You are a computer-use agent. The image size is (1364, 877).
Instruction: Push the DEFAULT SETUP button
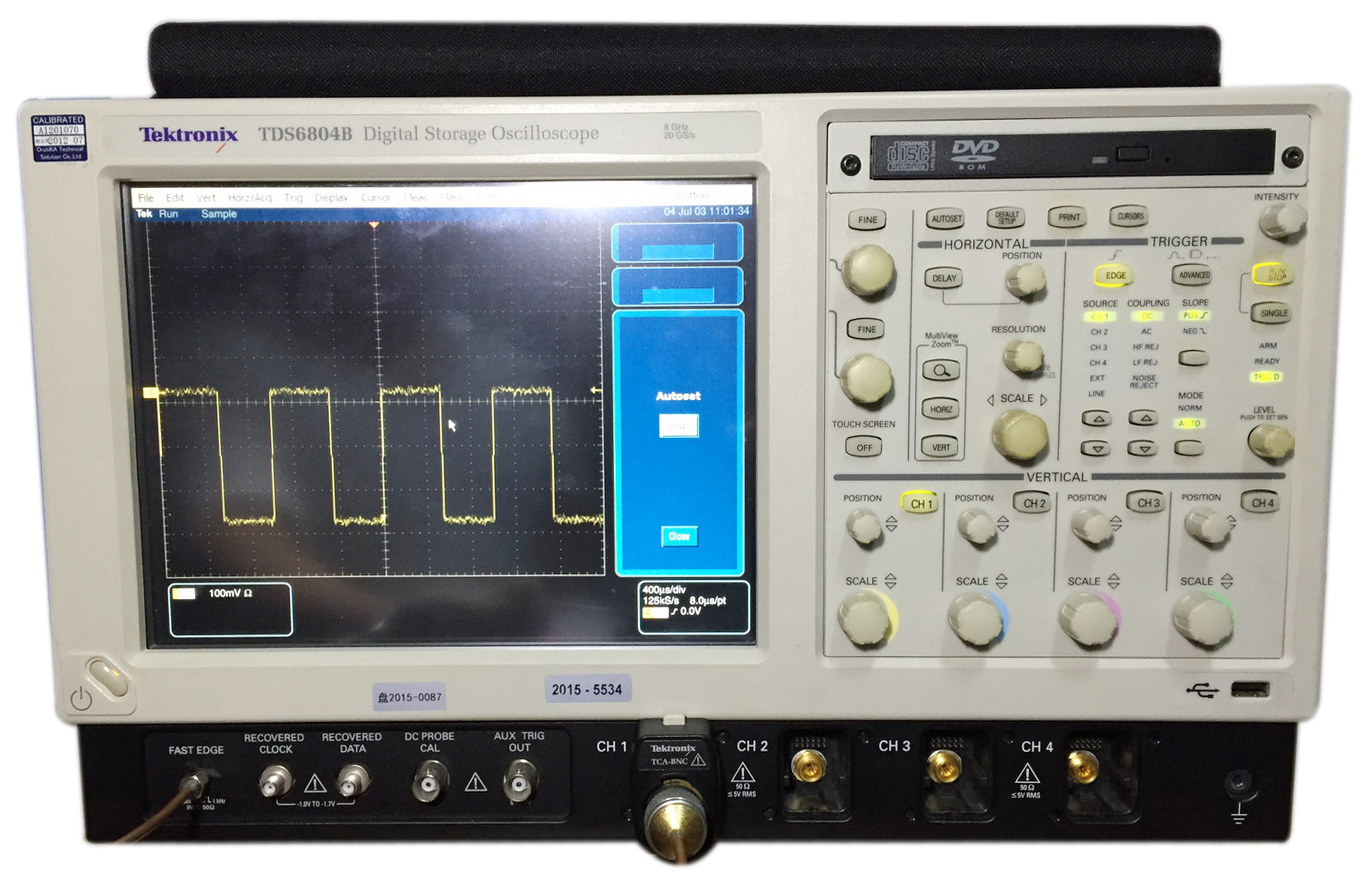[1005, 217]
